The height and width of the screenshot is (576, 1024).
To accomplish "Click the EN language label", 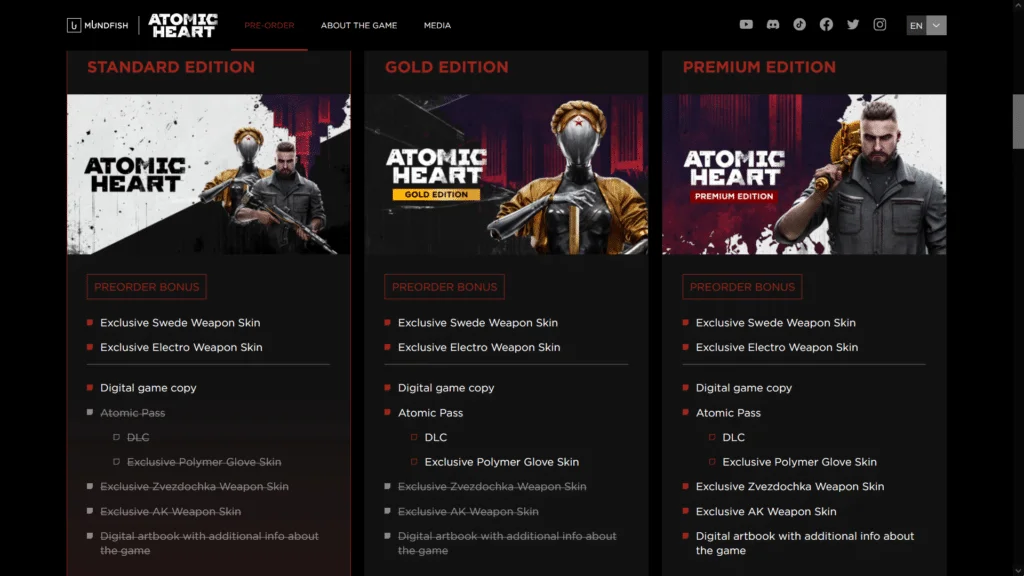I will [x=916, y=25].
